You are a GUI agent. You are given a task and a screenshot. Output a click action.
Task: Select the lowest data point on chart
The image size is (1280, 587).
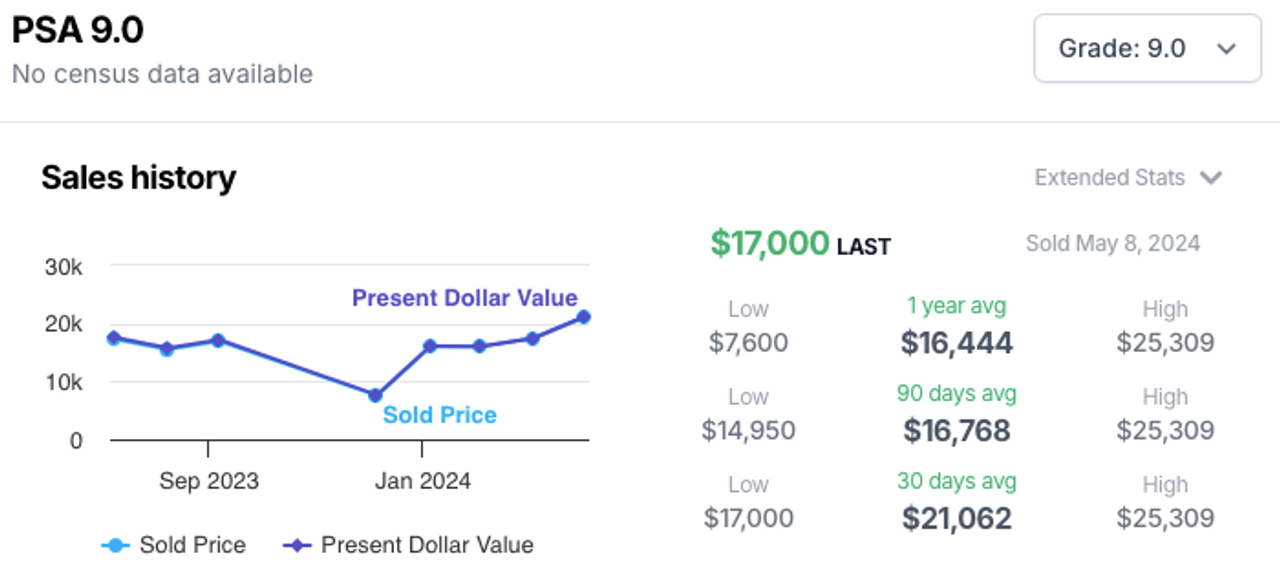point(375,395)
